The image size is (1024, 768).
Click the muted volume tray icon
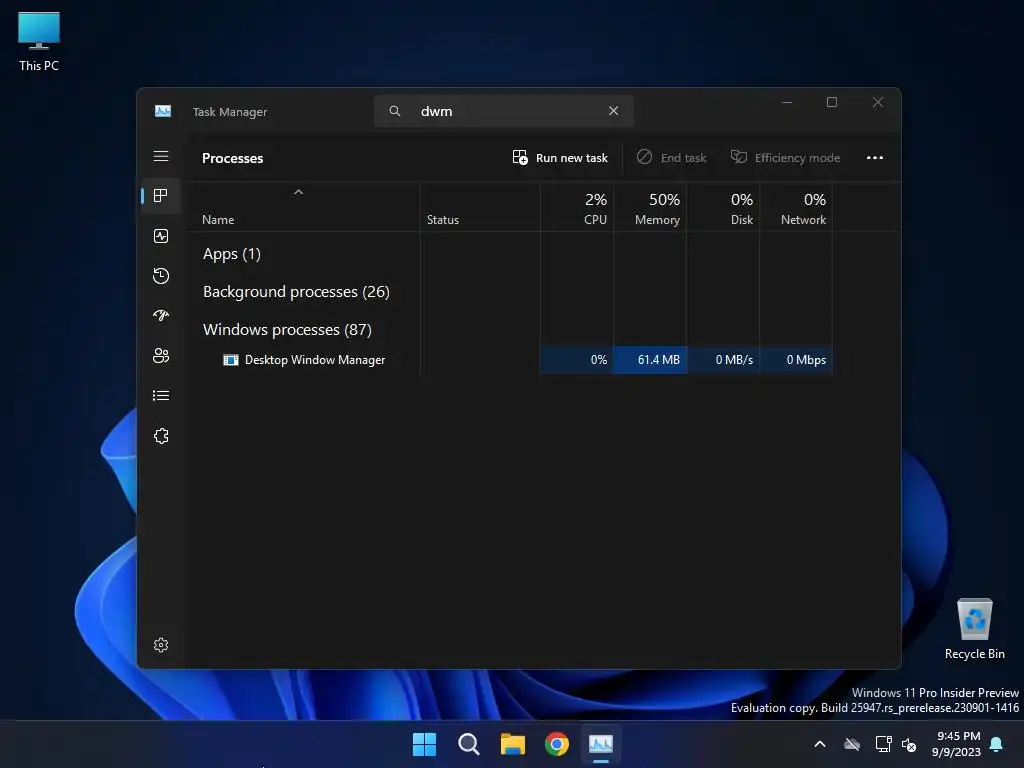tap(909, 744)
